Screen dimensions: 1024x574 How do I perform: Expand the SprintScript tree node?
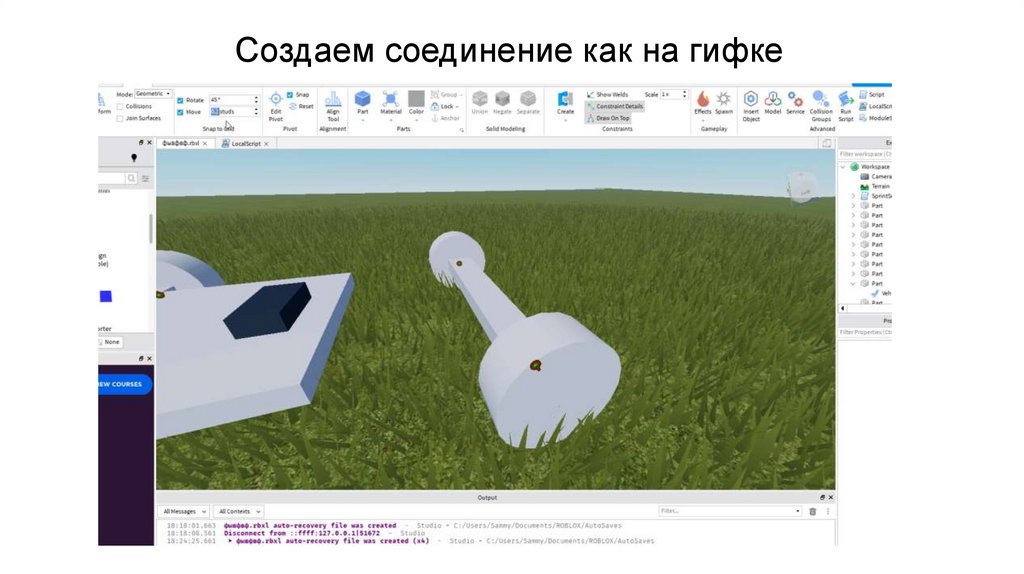coord(853,196)
